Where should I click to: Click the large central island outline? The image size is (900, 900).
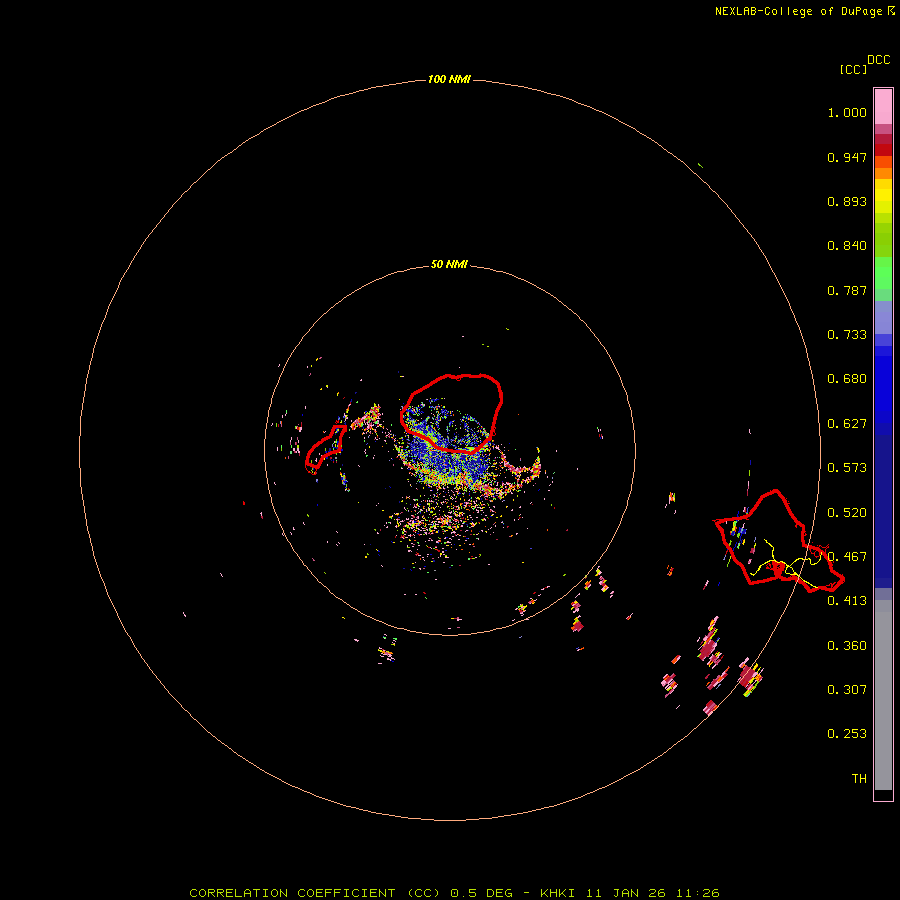pyautogui.click(x=451, y=413)
